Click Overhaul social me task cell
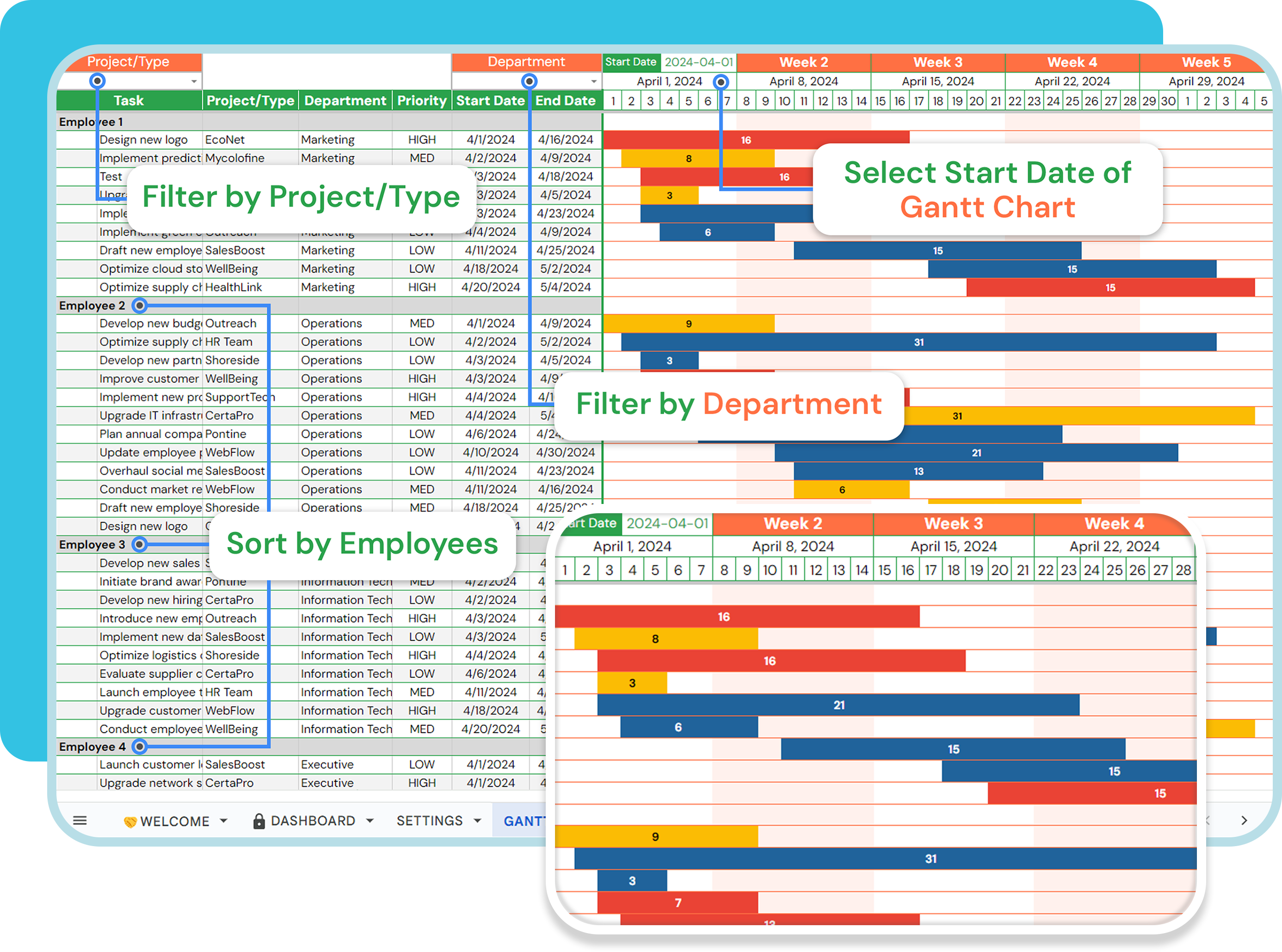The image size is (1282, 952). coord(150,472)
